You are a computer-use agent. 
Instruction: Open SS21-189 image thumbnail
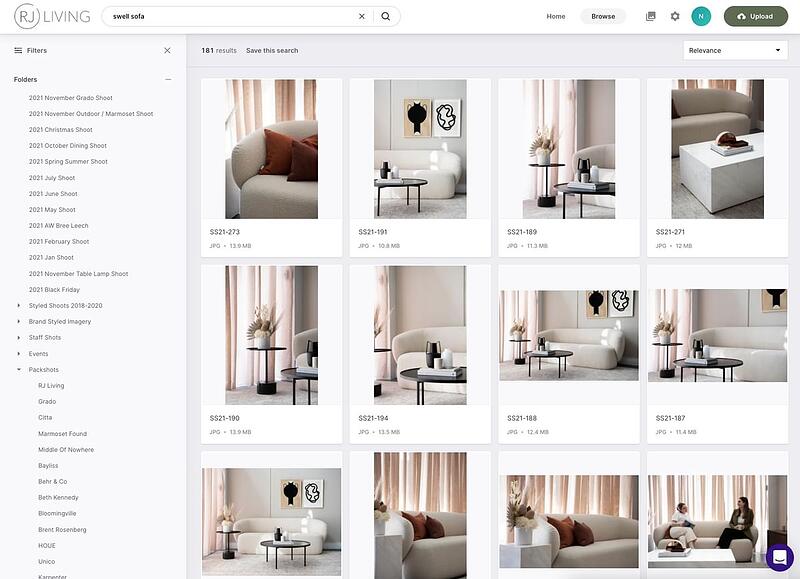tap(569, 149)
